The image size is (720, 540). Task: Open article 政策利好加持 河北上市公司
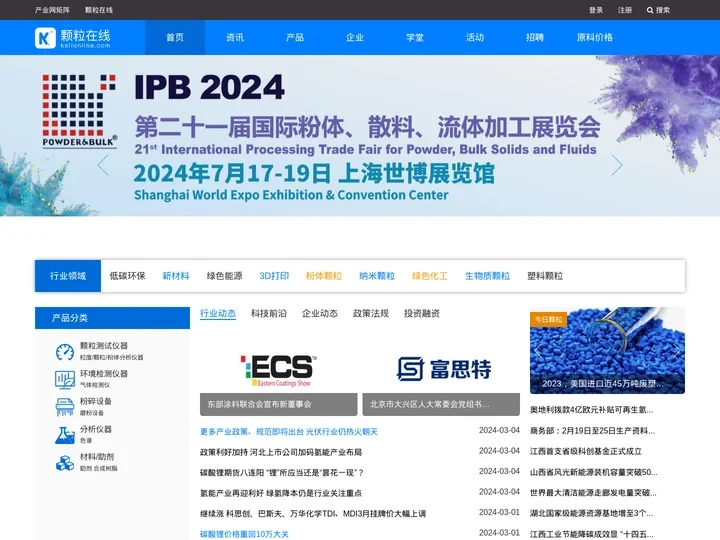[281, 452]
